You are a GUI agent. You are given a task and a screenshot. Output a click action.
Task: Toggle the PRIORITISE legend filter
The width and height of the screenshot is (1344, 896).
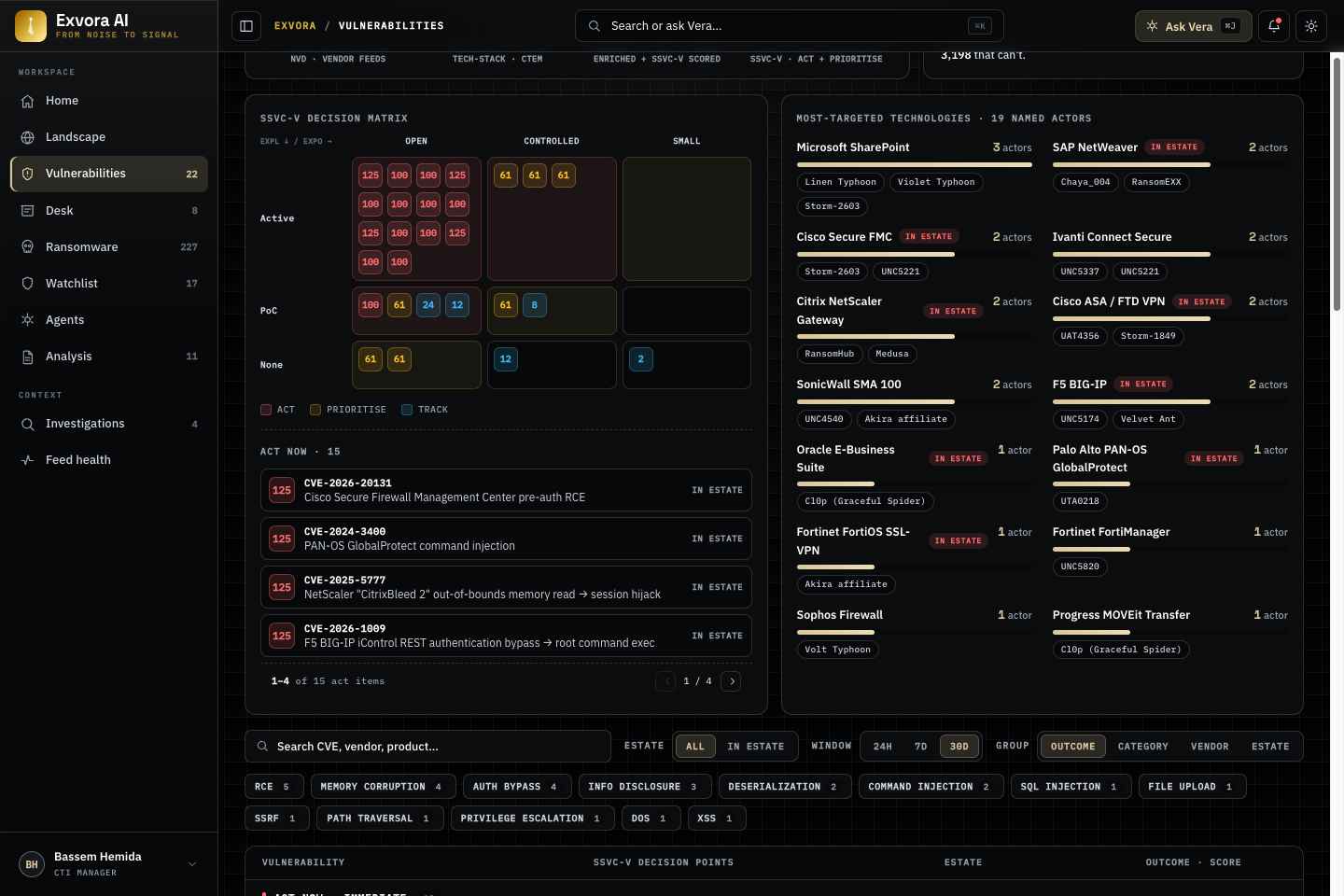click(348, 410)
